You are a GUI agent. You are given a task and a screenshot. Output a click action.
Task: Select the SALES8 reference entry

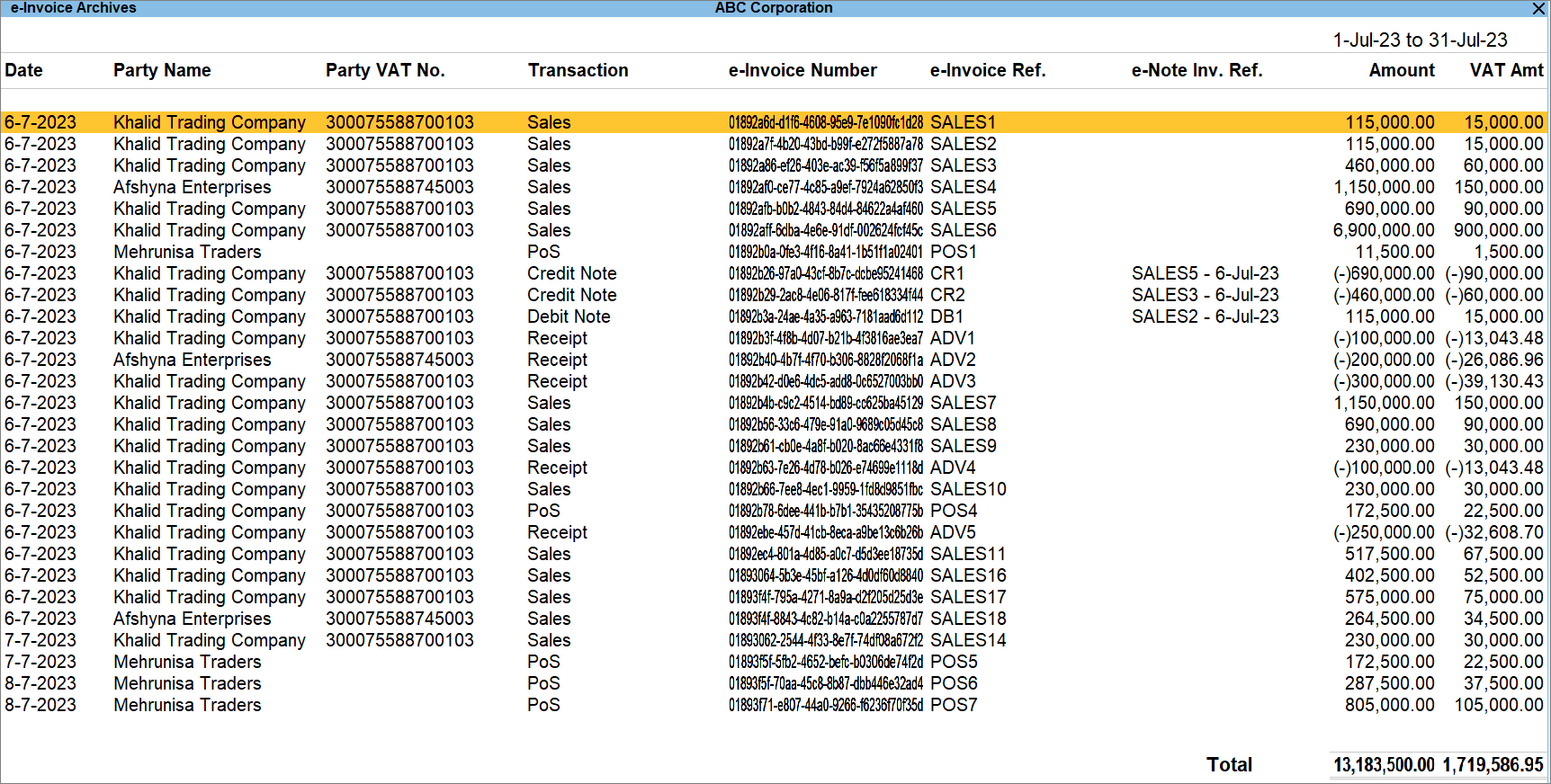(x=964, y=424)
